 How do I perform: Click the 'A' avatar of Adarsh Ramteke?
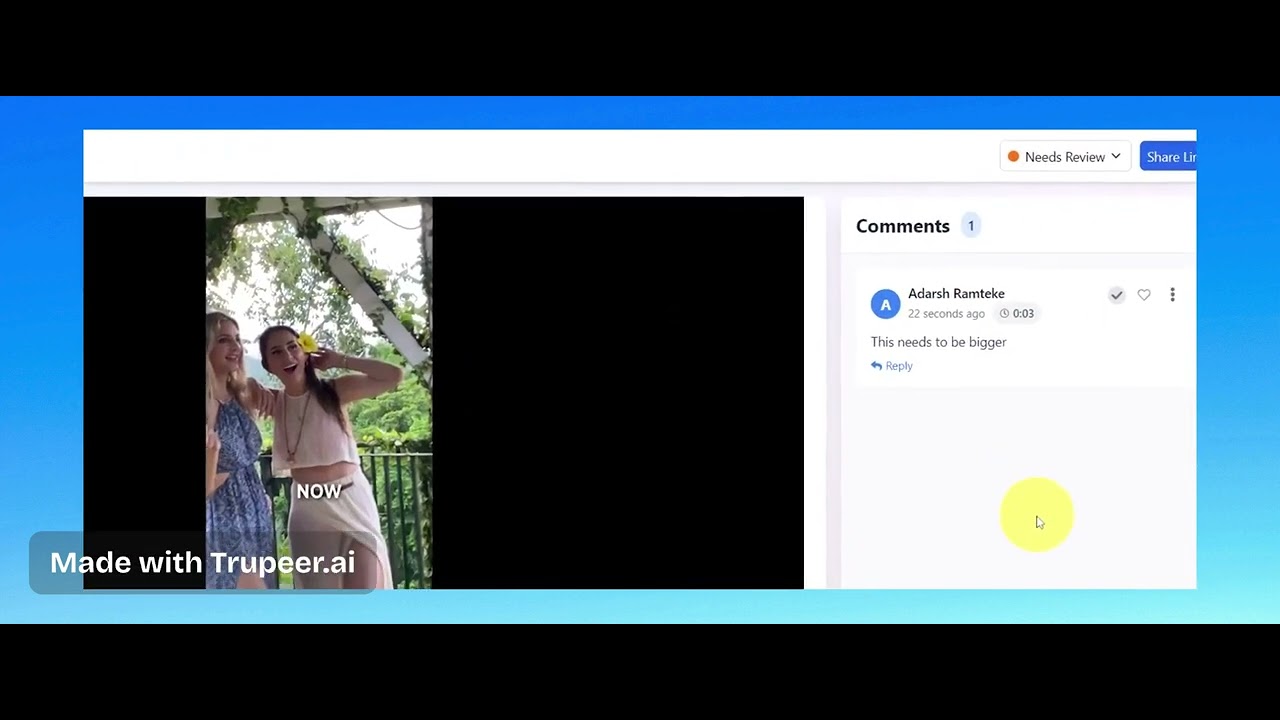click(885, 305)
